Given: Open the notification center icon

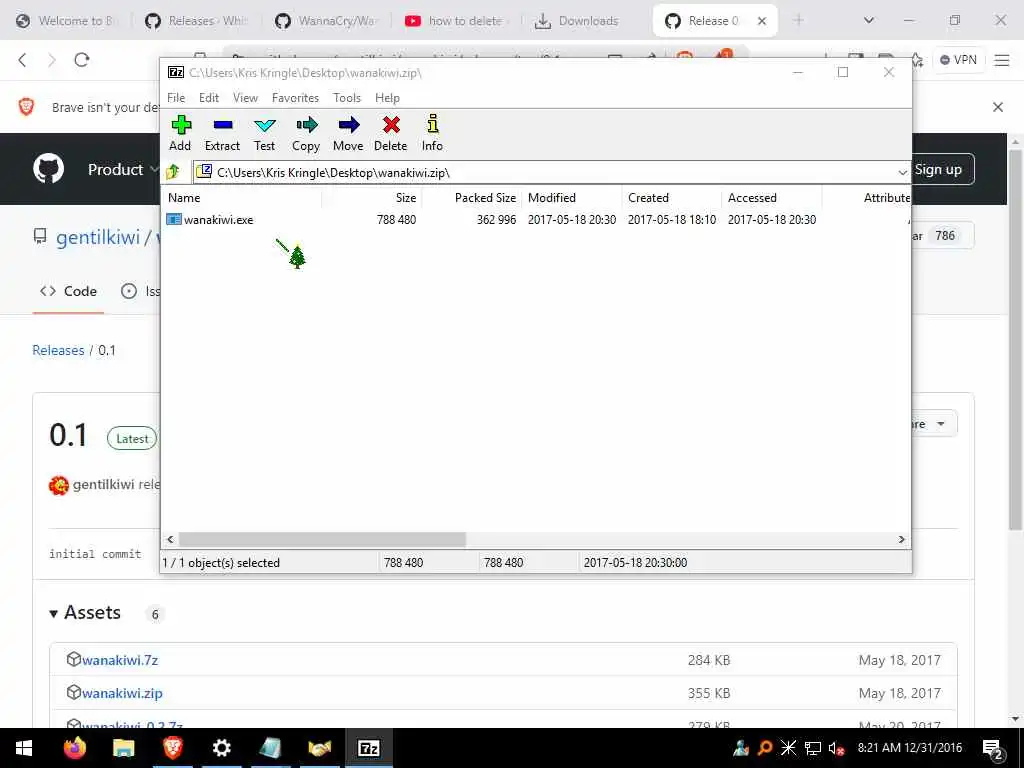Looking at the screenshot, I should coord(993,749).
